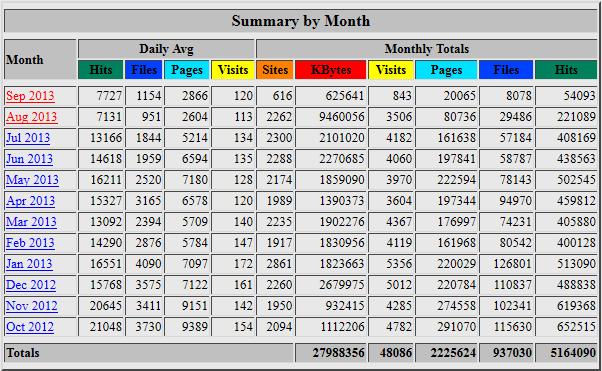Open the Aug 2013 monthly report link
This screenshot has width=602, height=371.
[31, 117]
